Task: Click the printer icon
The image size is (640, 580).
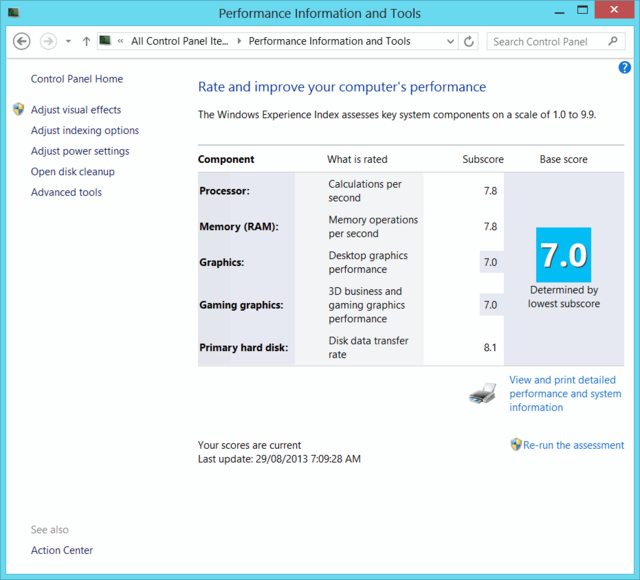Action: pos(483,393)
